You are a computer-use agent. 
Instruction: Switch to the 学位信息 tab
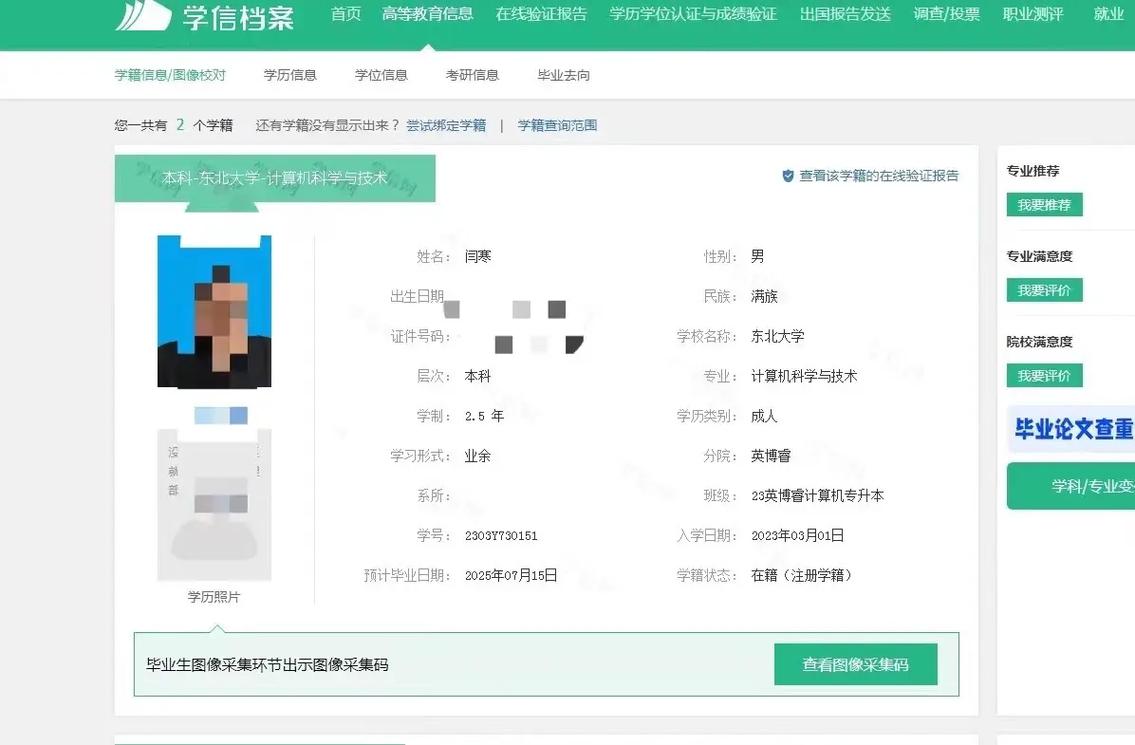(x=381, y=75)
